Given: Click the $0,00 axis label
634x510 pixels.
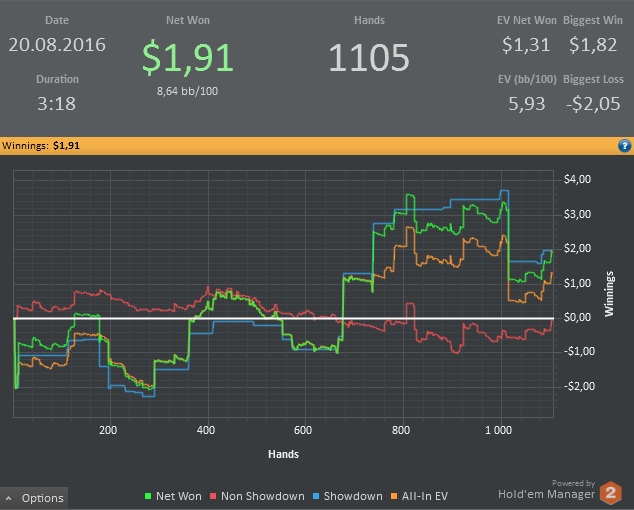Looking at the screenshot, I should 577,317.
